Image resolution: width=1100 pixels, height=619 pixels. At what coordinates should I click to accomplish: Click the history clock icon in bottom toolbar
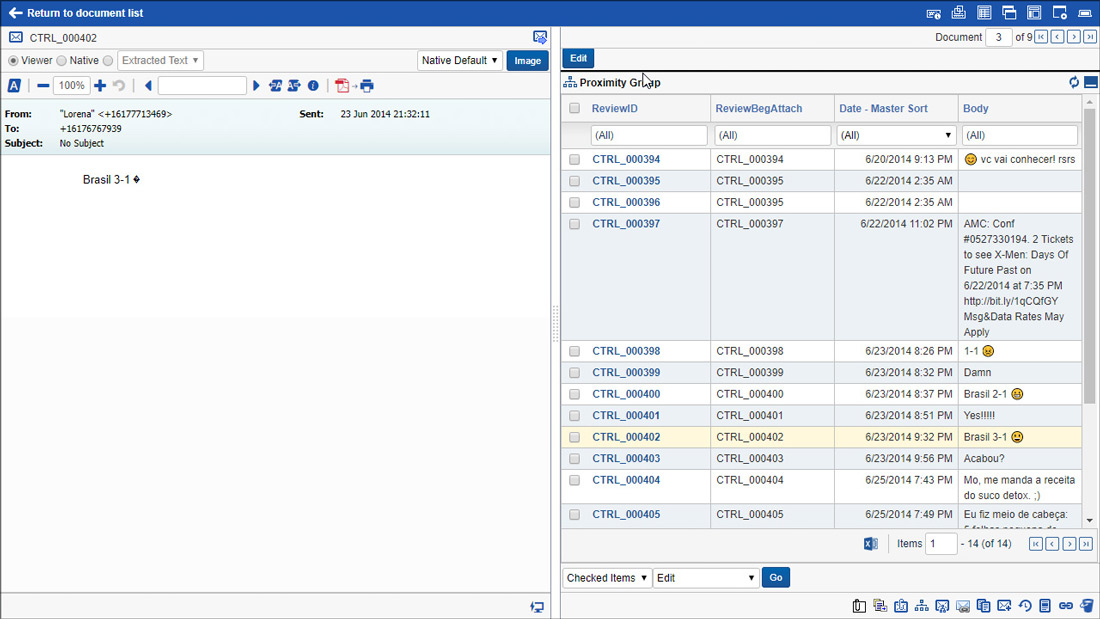pos(1025,605)
